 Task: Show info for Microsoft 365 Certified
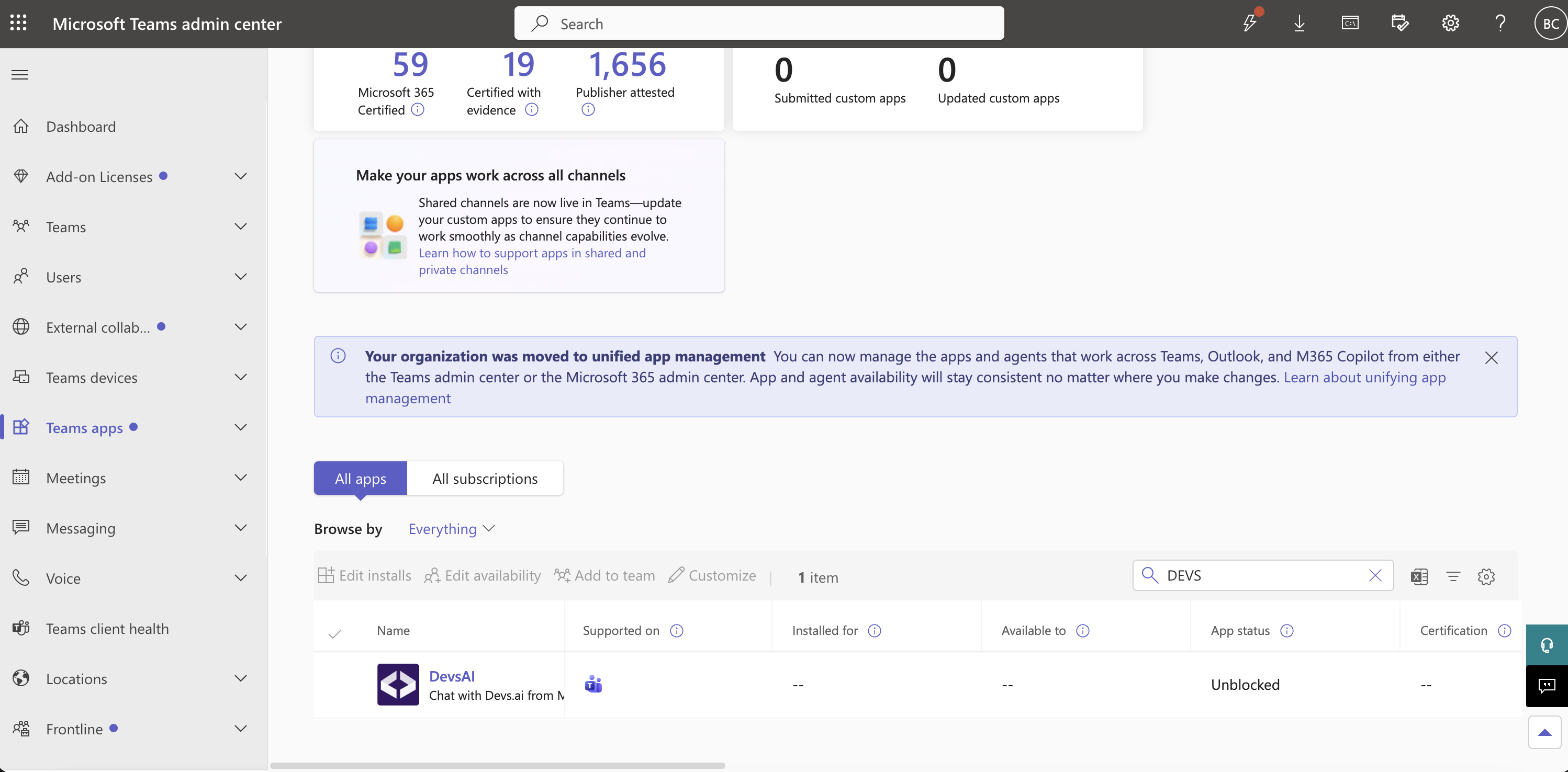click(x=418, y=109)
